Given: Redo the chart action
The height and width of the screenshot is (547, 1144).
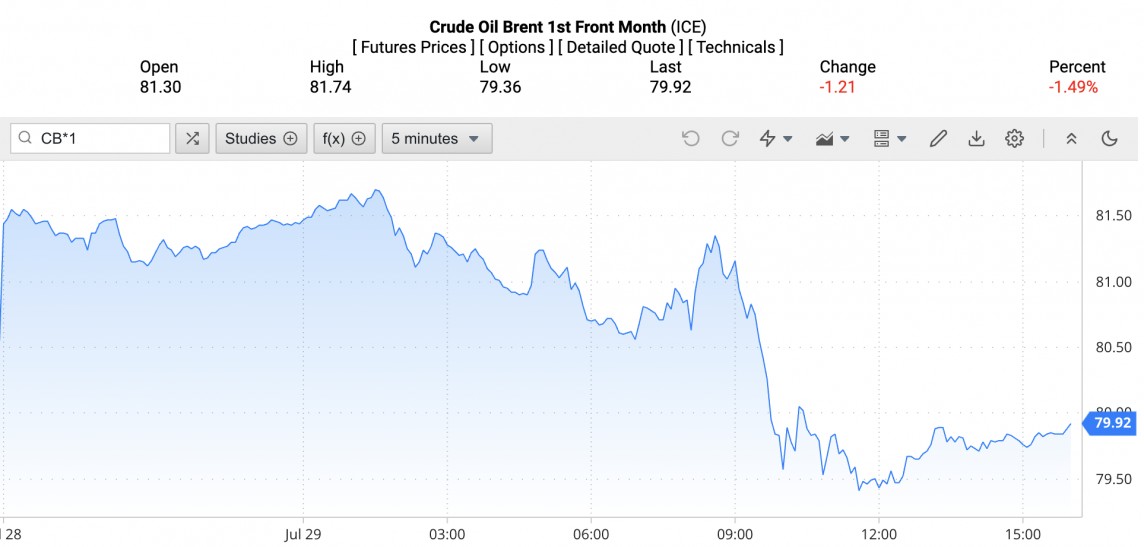Looking at the screenshot, I should click(730, 139).
